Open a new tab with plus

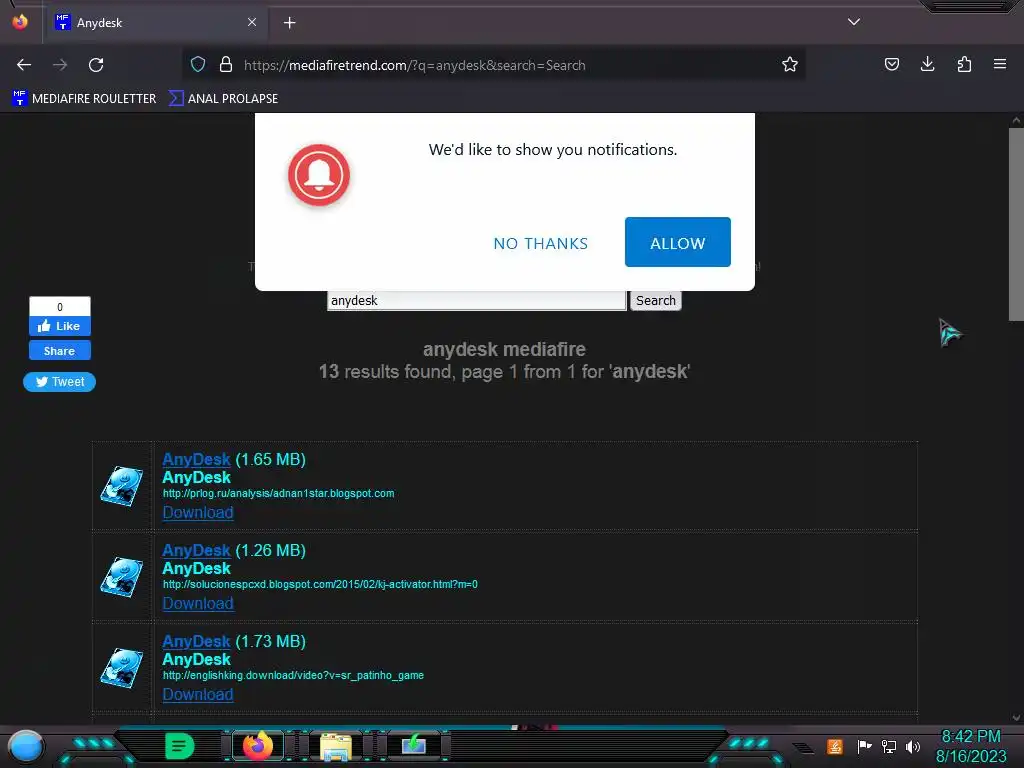pos(289,23)
